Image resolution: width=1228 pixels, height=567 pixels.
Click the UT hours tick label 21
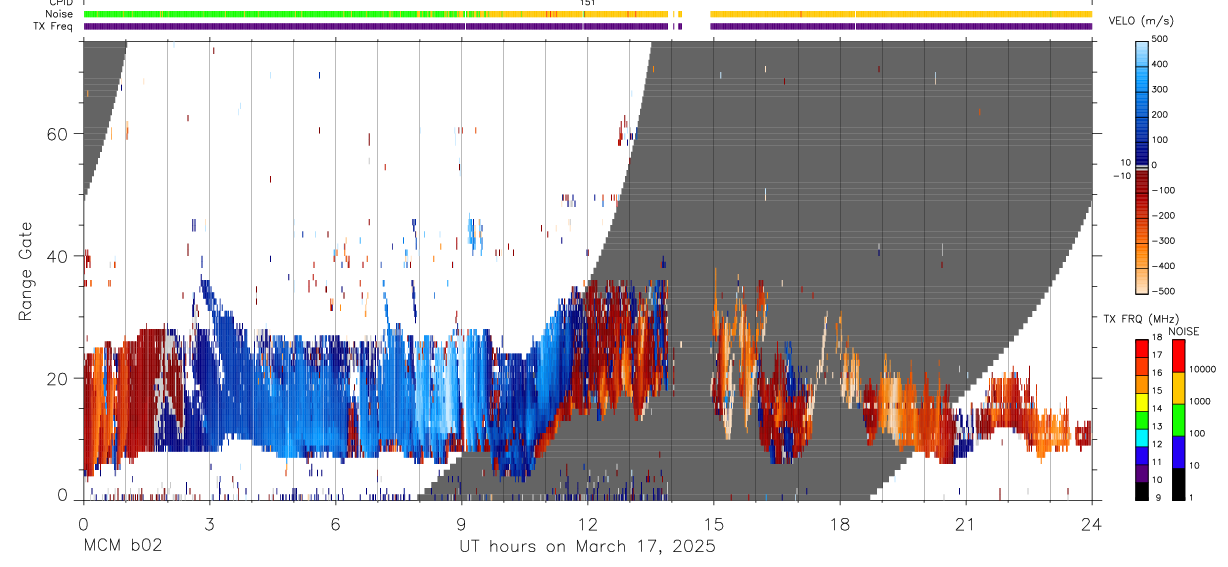(x=965, y=523)
